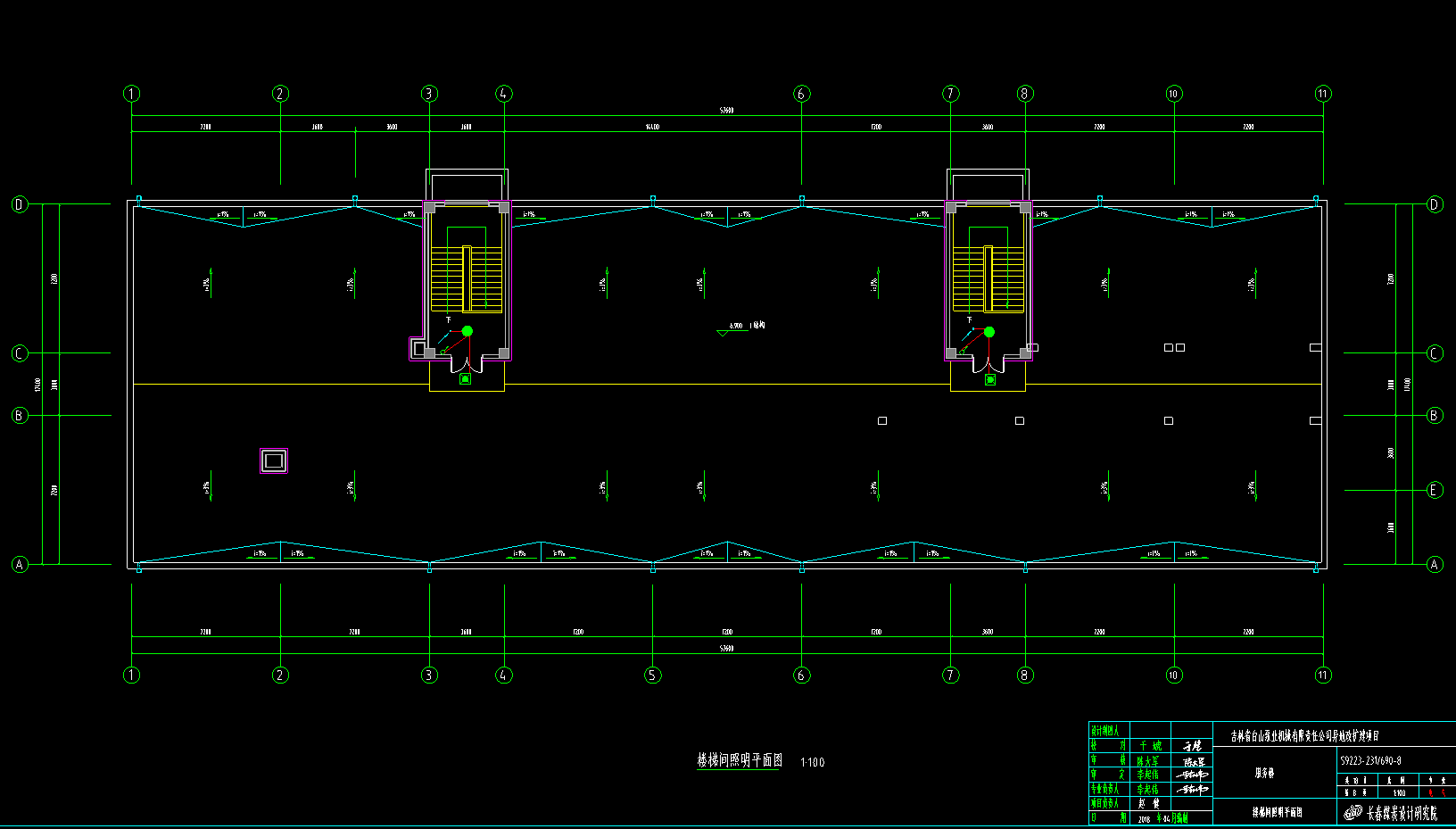Select the green ceiling light in left stairwell

coord(467,331)
